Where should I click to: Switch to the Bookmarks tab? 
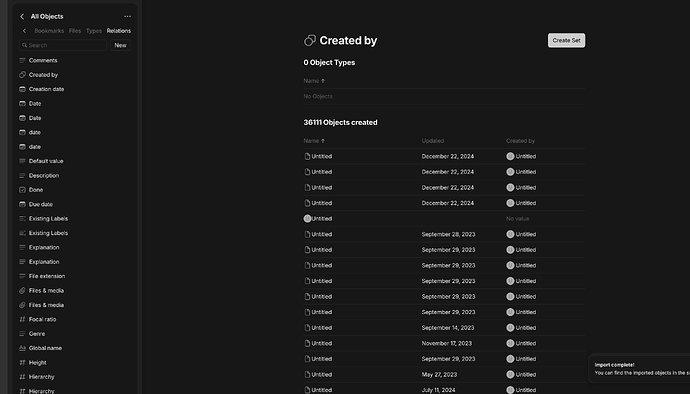(49, 31)
